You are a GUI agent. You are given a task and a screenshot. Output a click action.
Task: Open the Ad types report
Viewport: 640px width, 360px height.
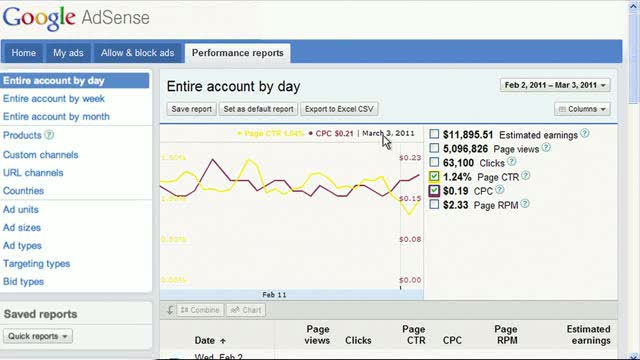pyautogui.click(x=22, y=246)
